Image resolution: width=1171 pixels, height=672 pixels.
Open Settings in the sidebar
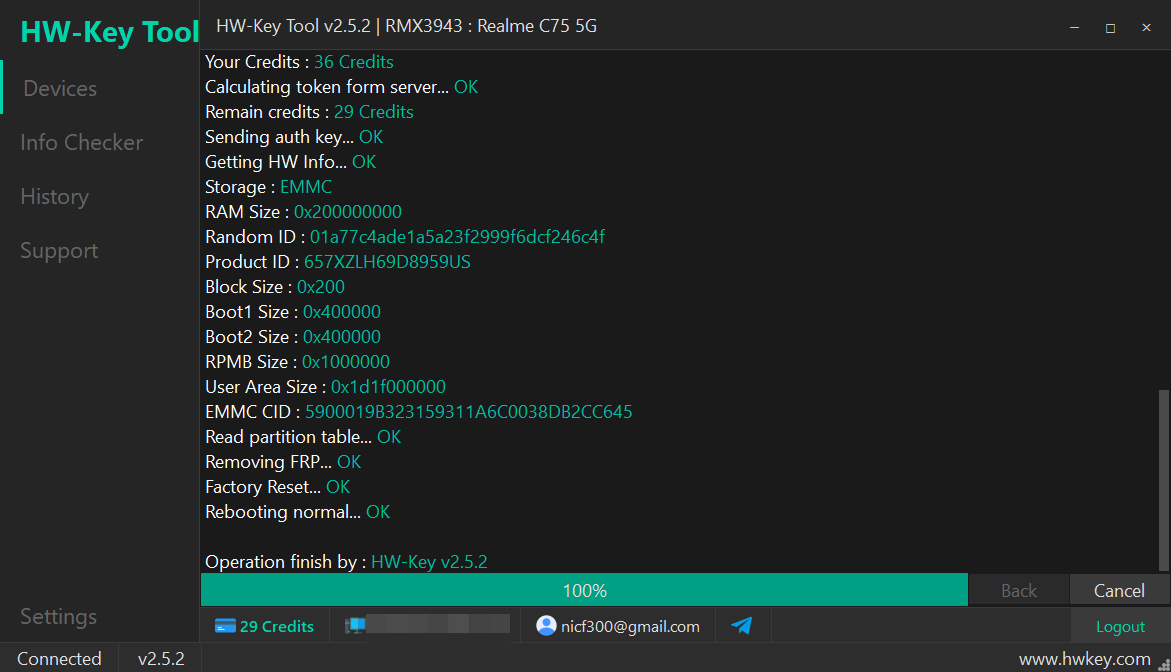pyautogui.click(x=58, y=617)
